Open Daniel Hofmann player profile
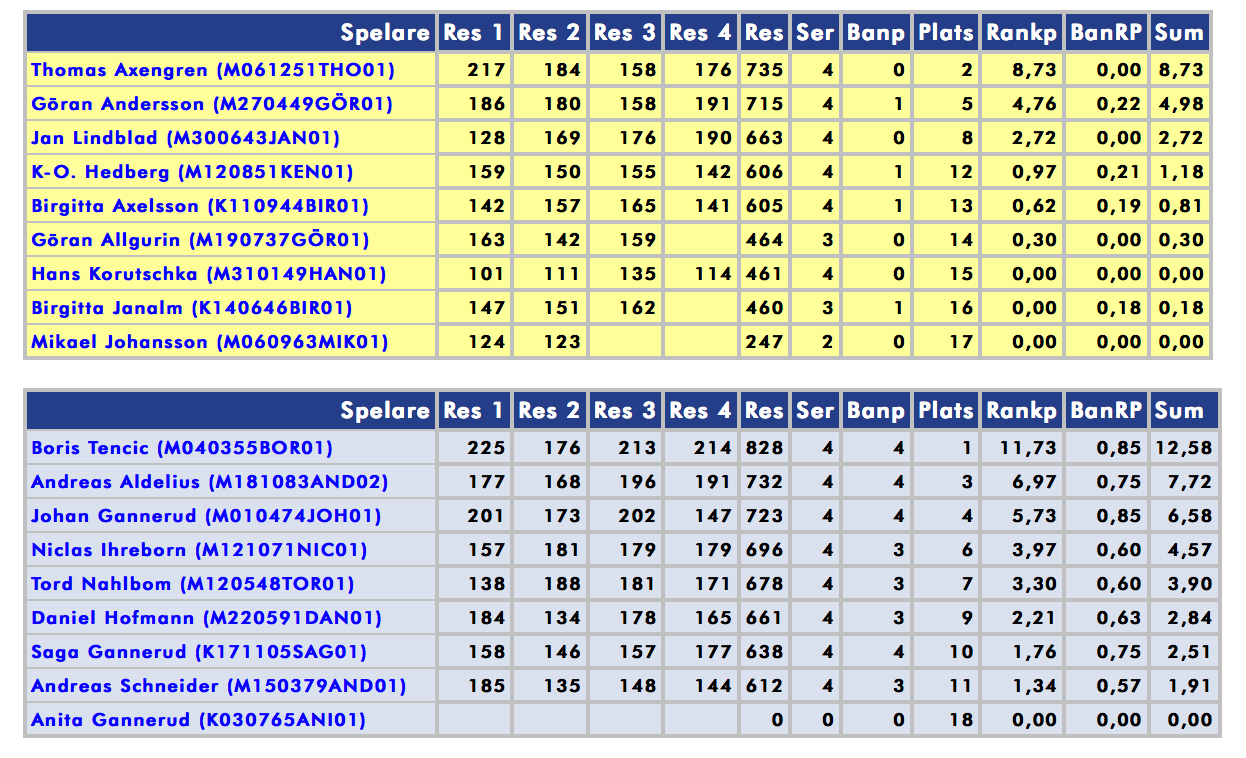 (x=206, y=618)
